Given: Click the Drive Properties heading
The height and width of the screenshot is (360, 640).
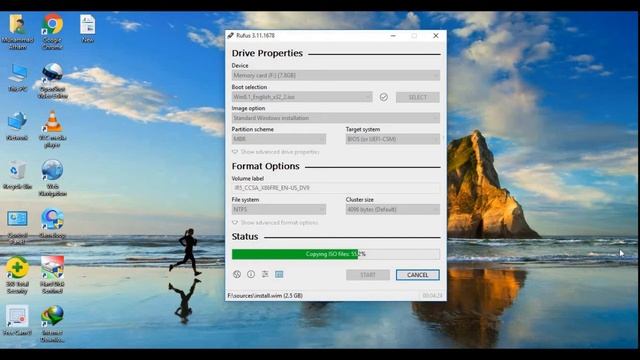Looking at the screenshot, I should [267, 53].
